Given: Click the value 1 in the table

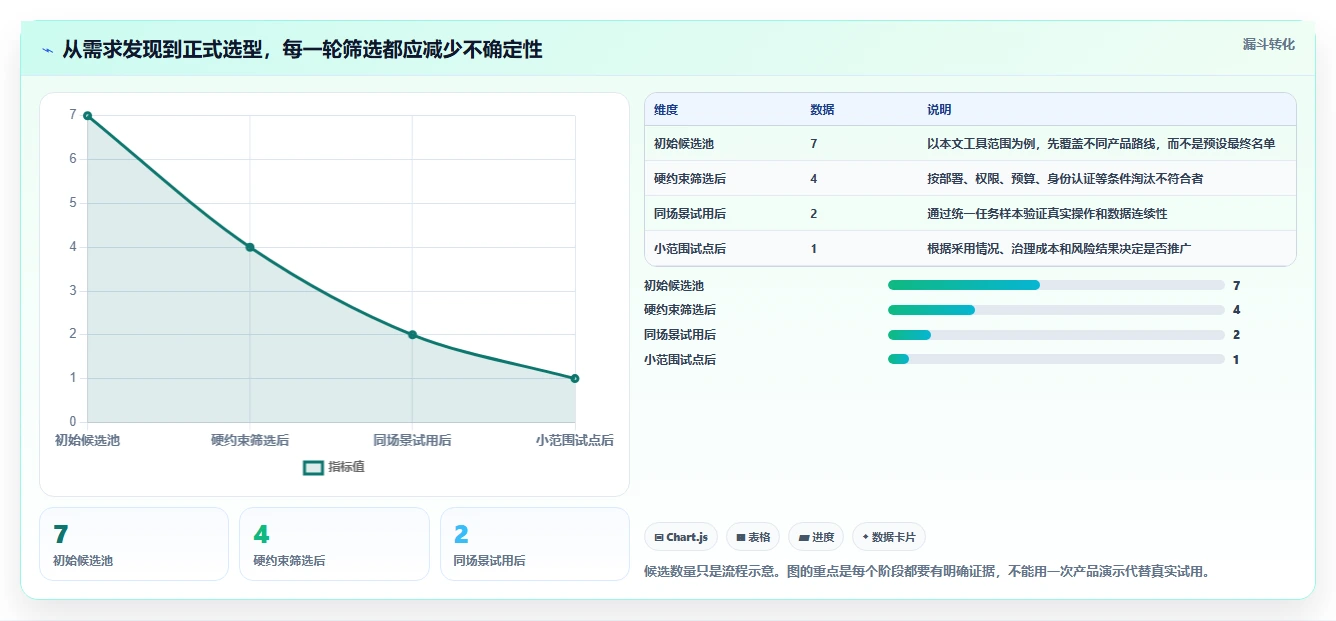Looking at the screenshot, I should click(x=814, y=249).
